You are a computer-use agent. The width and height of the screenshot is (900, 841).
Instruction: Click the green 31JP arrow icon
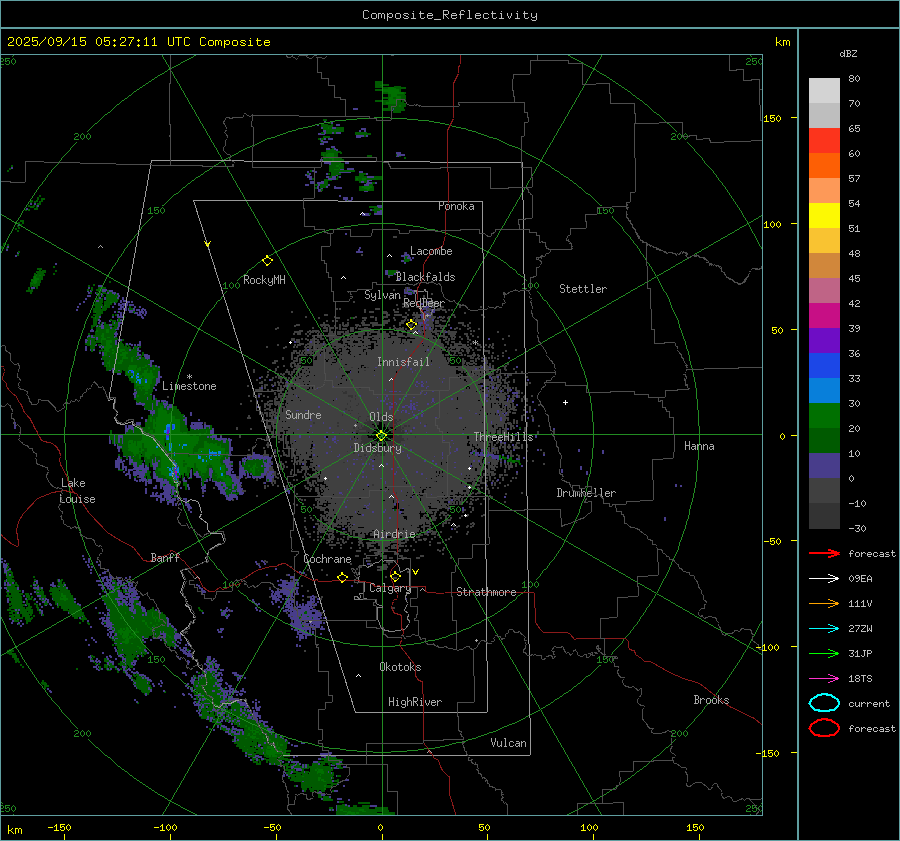click(824, 653)
